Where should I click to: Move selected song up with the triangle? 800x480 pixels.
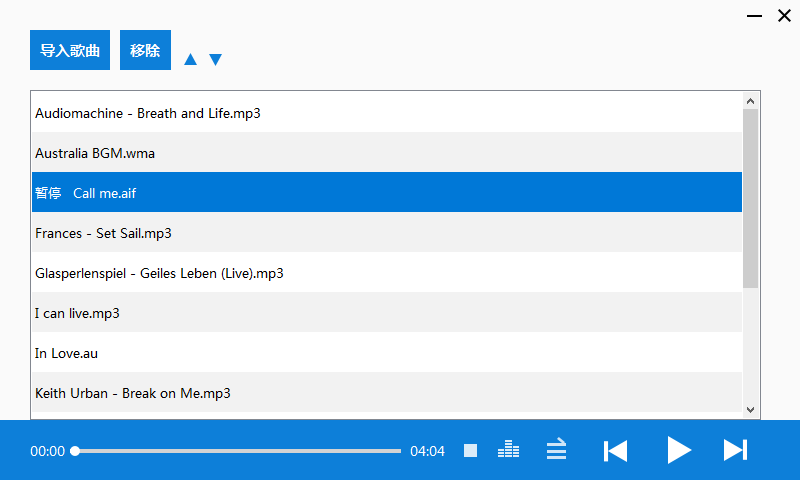click(x=190, y=59)
